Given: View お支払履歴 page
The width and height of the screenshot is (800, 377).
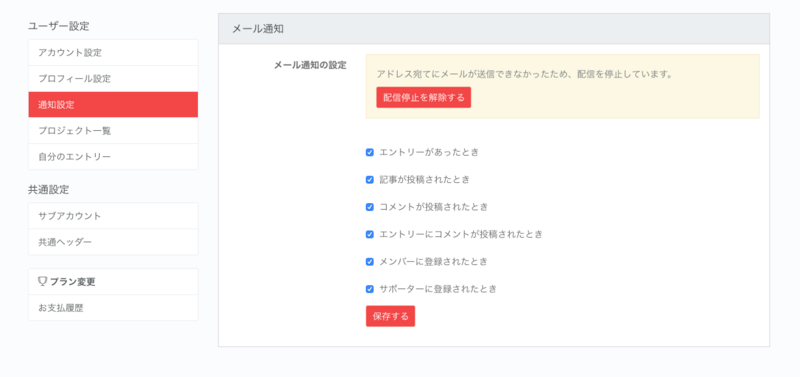Looking at the screenshot, I should [x=113, y=308].
